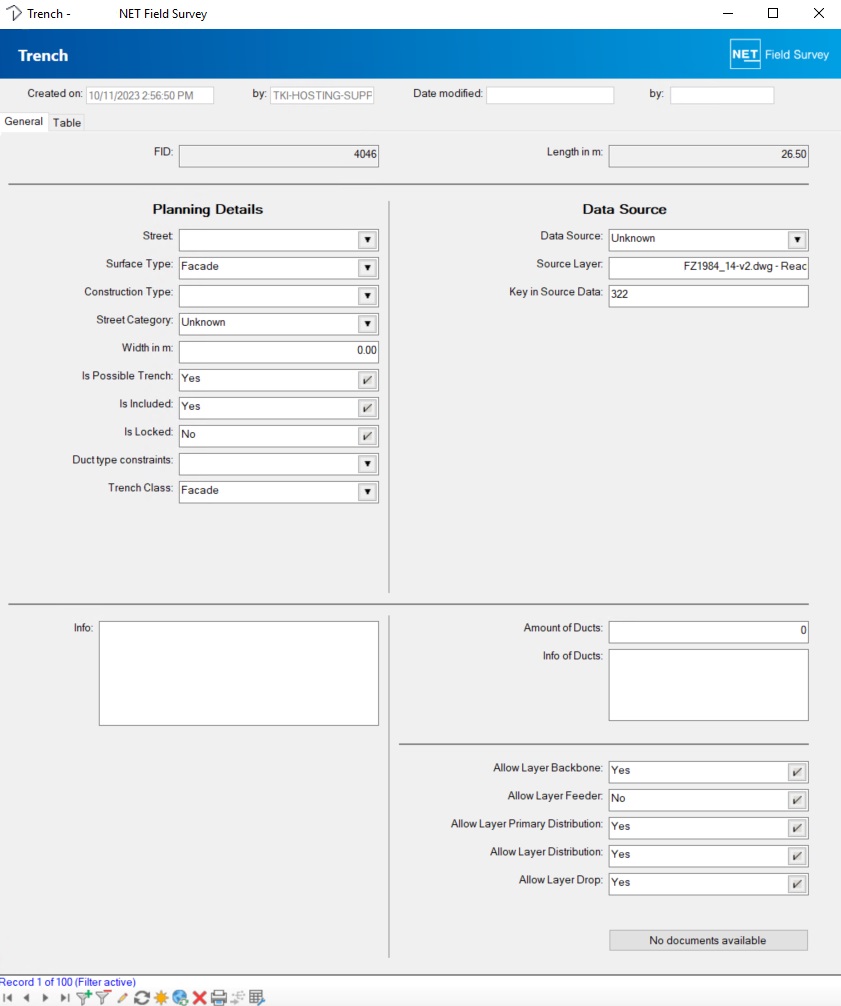
Task: Click the remove filter funnel icon
Action: tap(103, 998)
